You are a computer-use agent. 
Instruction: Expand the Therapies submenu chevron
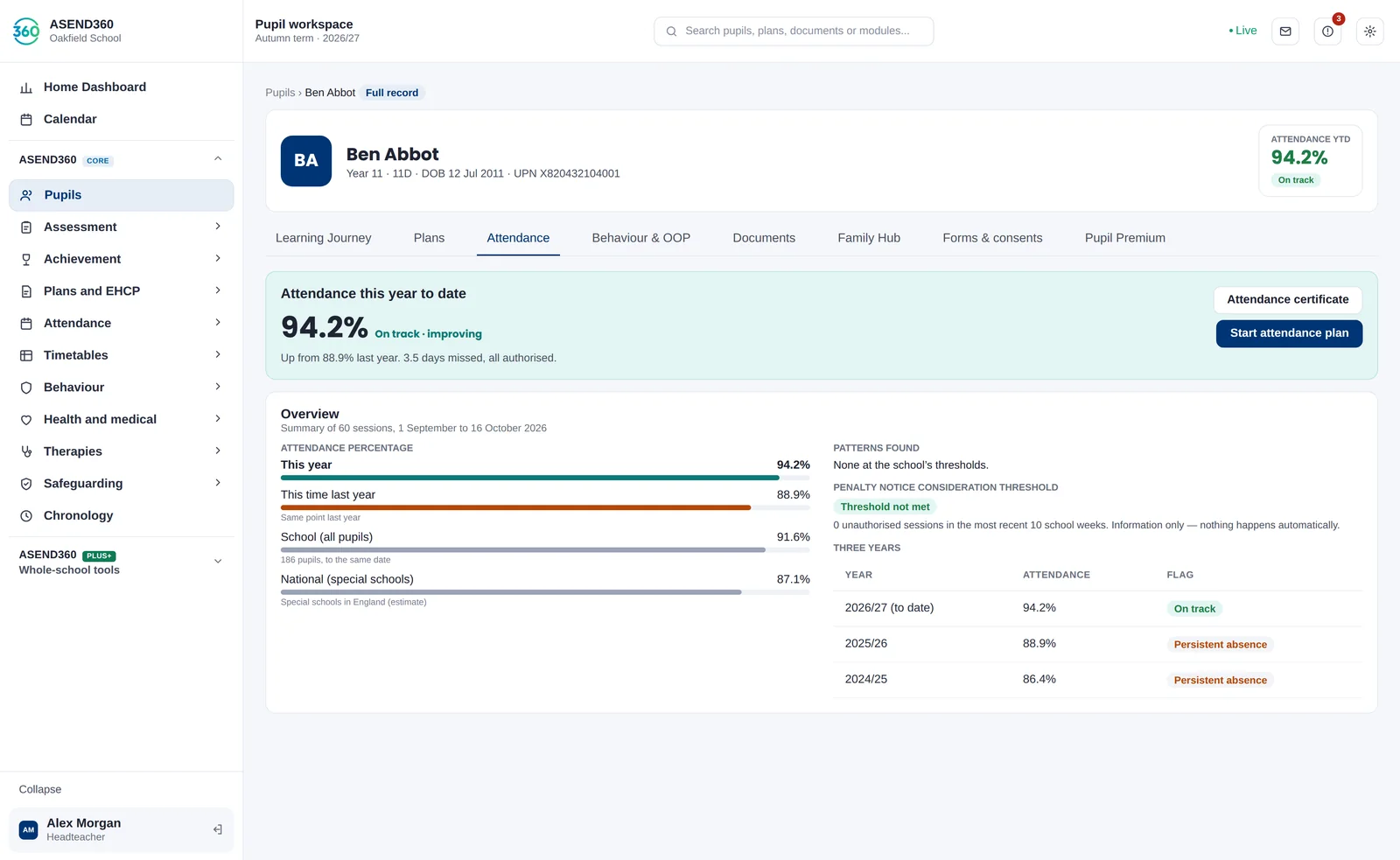(218, 451)
